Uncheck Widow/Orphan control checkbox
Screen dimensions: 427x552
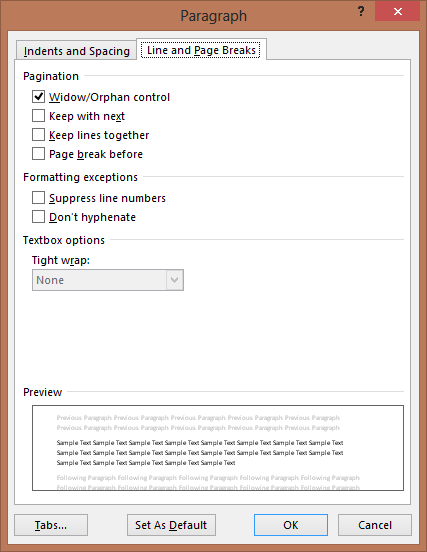38,96
